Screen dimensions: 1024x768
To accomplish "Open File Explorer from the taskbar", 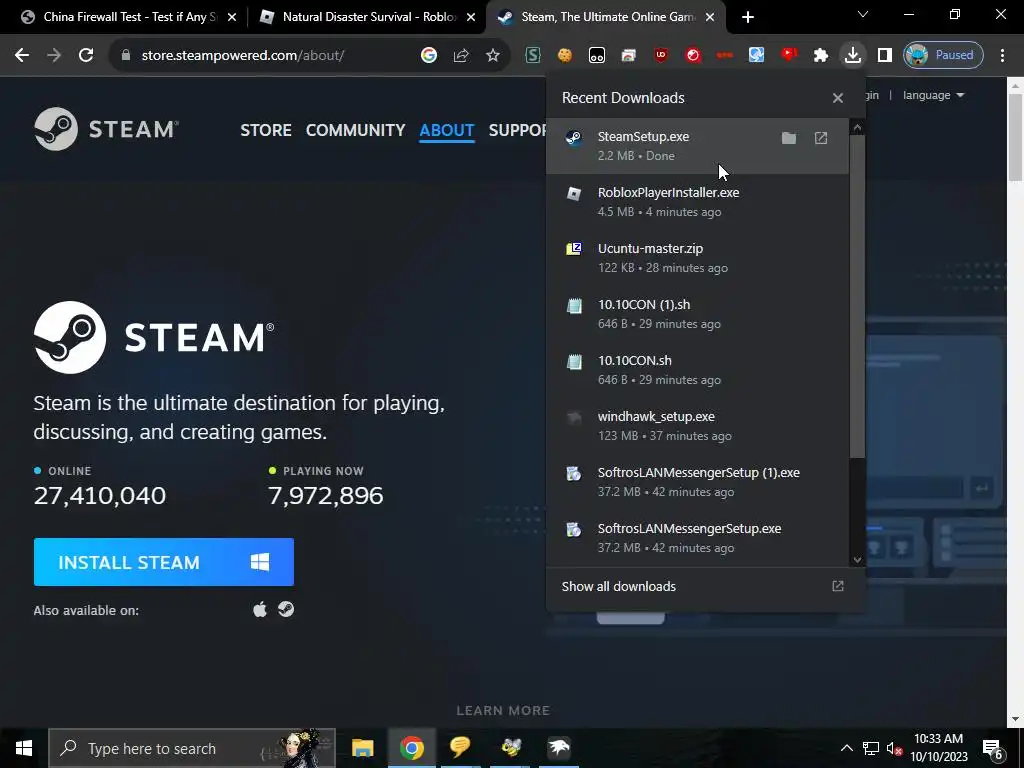I will click(x=362, y=748).
